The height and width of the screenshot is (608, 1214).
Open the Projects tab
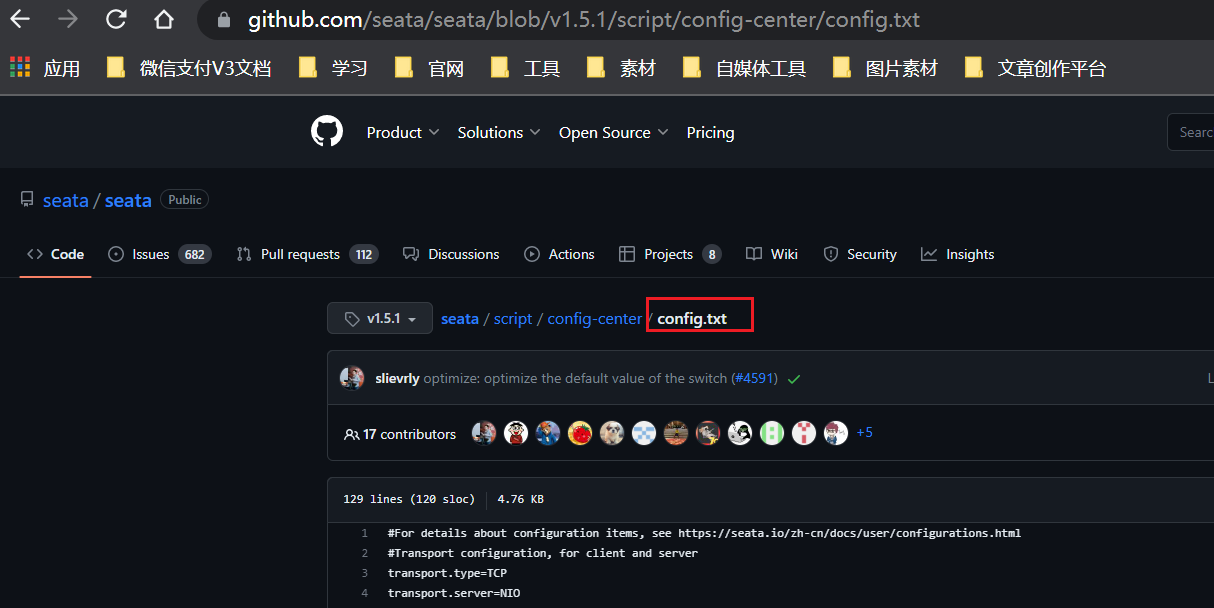click(x=669, y=254)
